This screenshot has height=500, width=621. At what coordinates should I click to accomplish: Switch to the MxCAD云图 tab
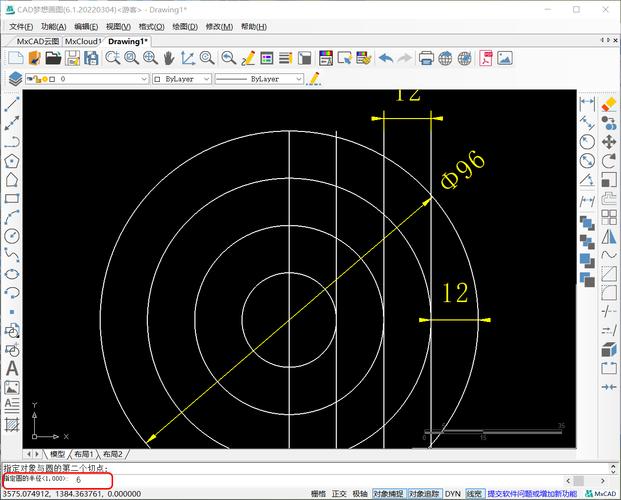(x=38, y=42)
